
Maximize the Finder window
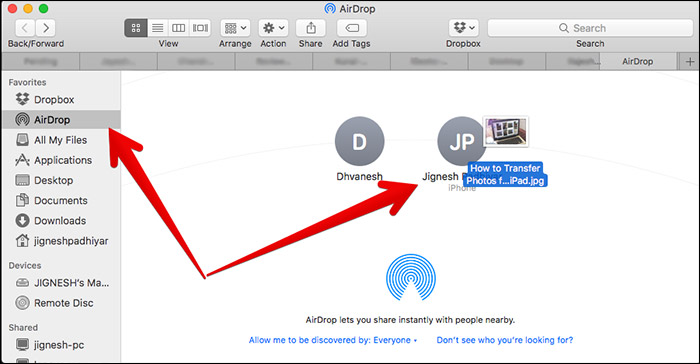pyautogui.click(x=43, y=8)
